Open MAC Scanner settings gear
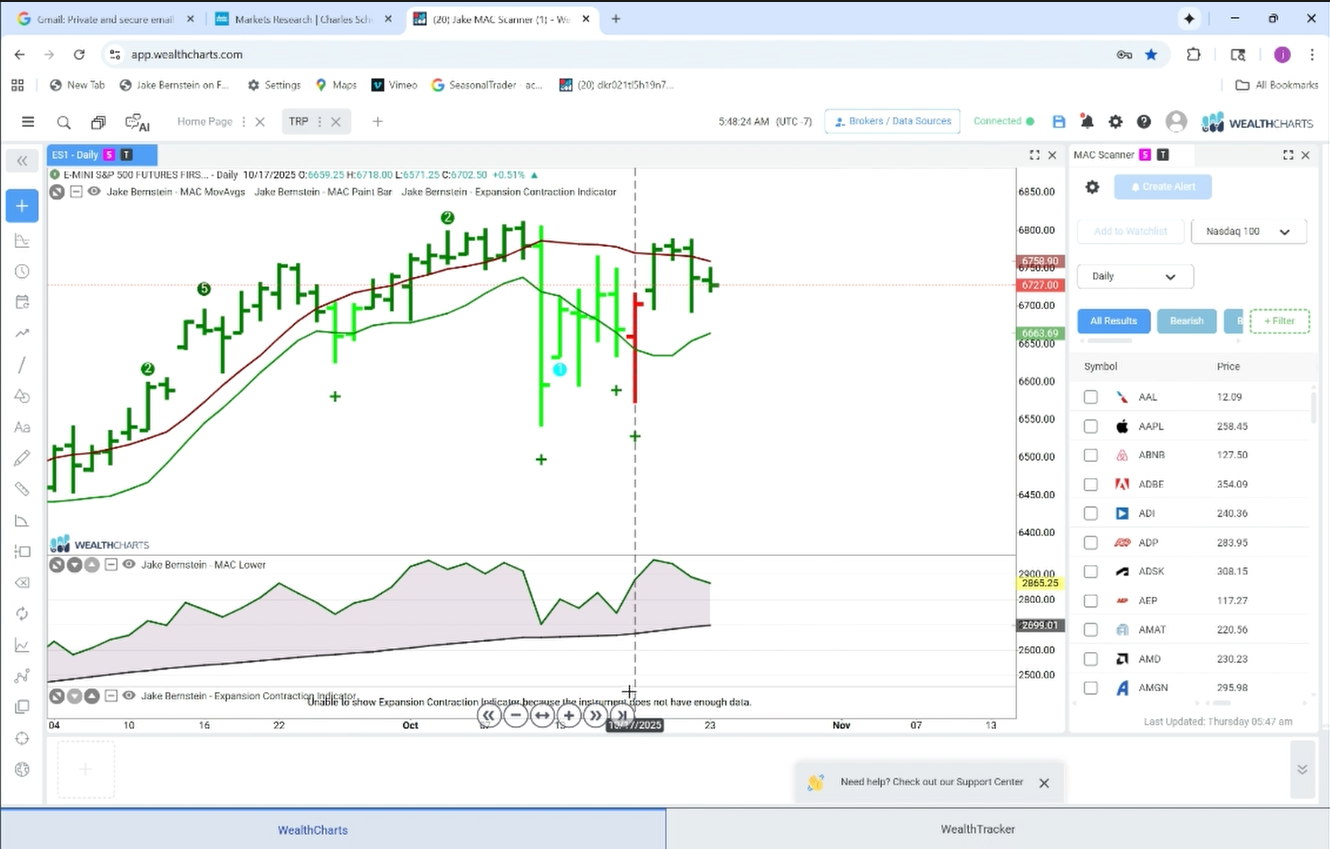Image resolution: width=1330 pixels, height=849 pixels. (1092, 187)
